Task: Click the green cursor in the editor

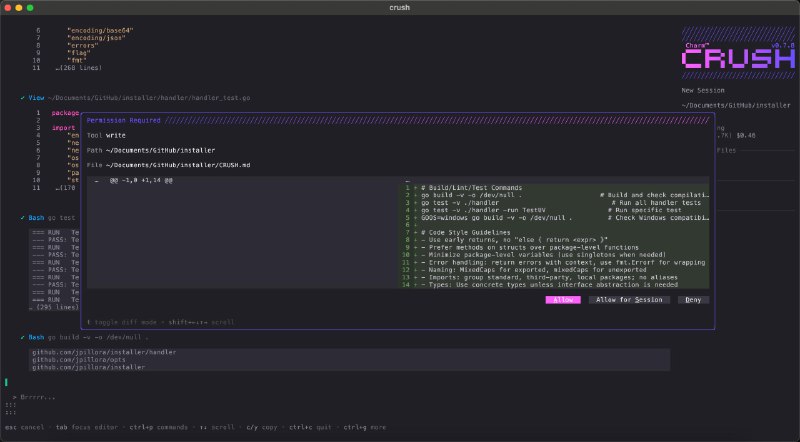Action: click(x=6, y=382)
